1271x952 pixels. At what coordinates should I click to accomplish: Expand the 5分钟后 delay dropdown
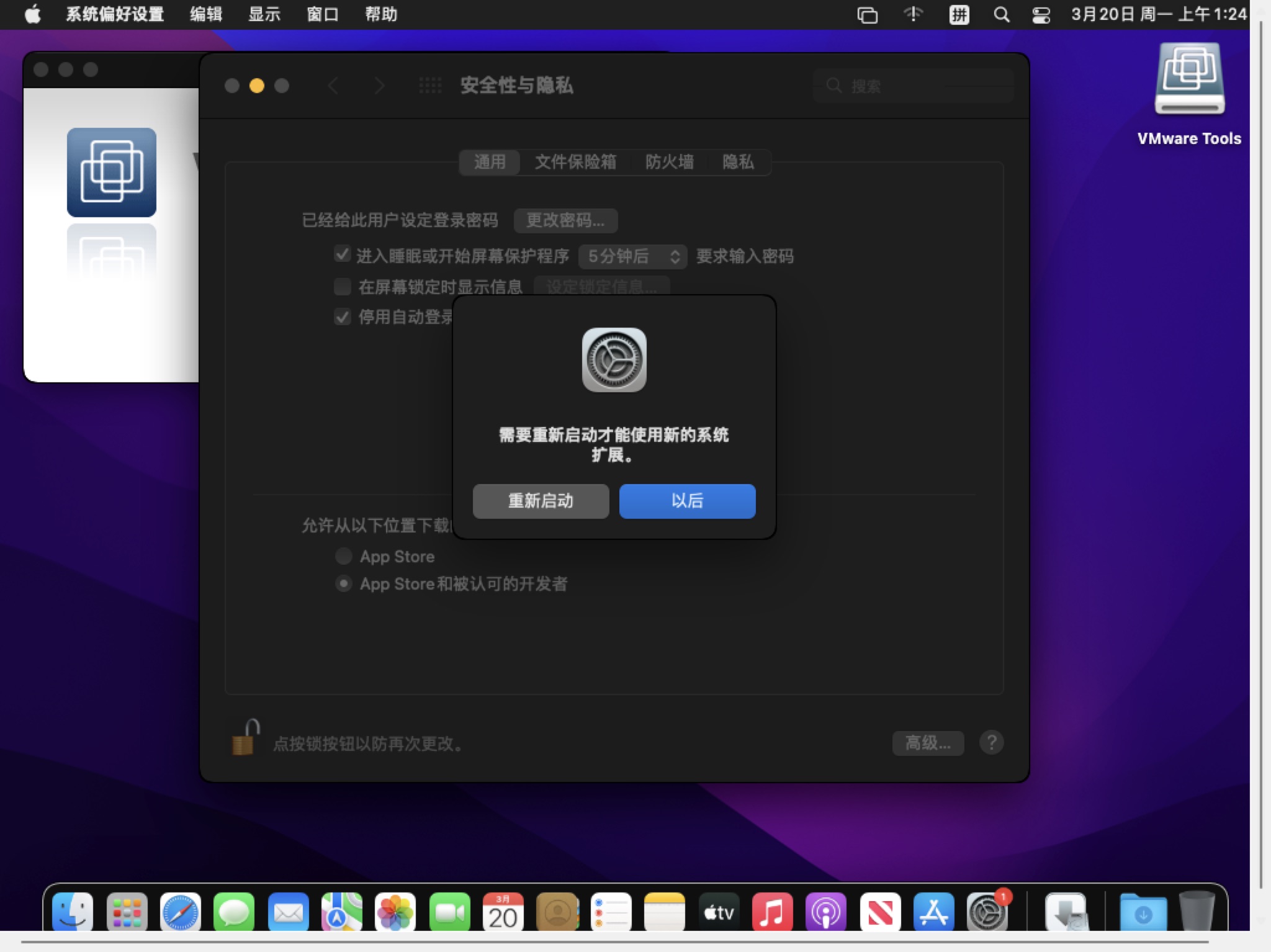[632, 256]
